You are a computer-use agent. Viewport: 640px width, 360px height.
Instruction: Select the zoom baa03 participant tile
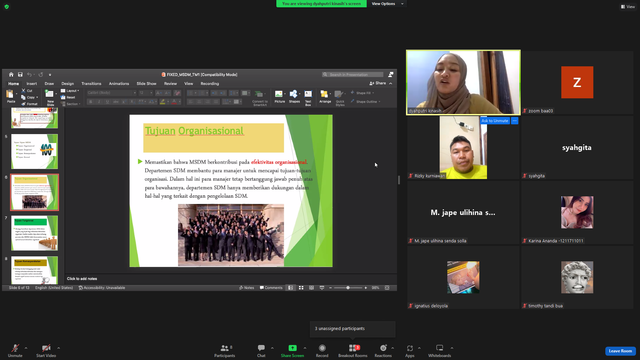coord(577,82)
